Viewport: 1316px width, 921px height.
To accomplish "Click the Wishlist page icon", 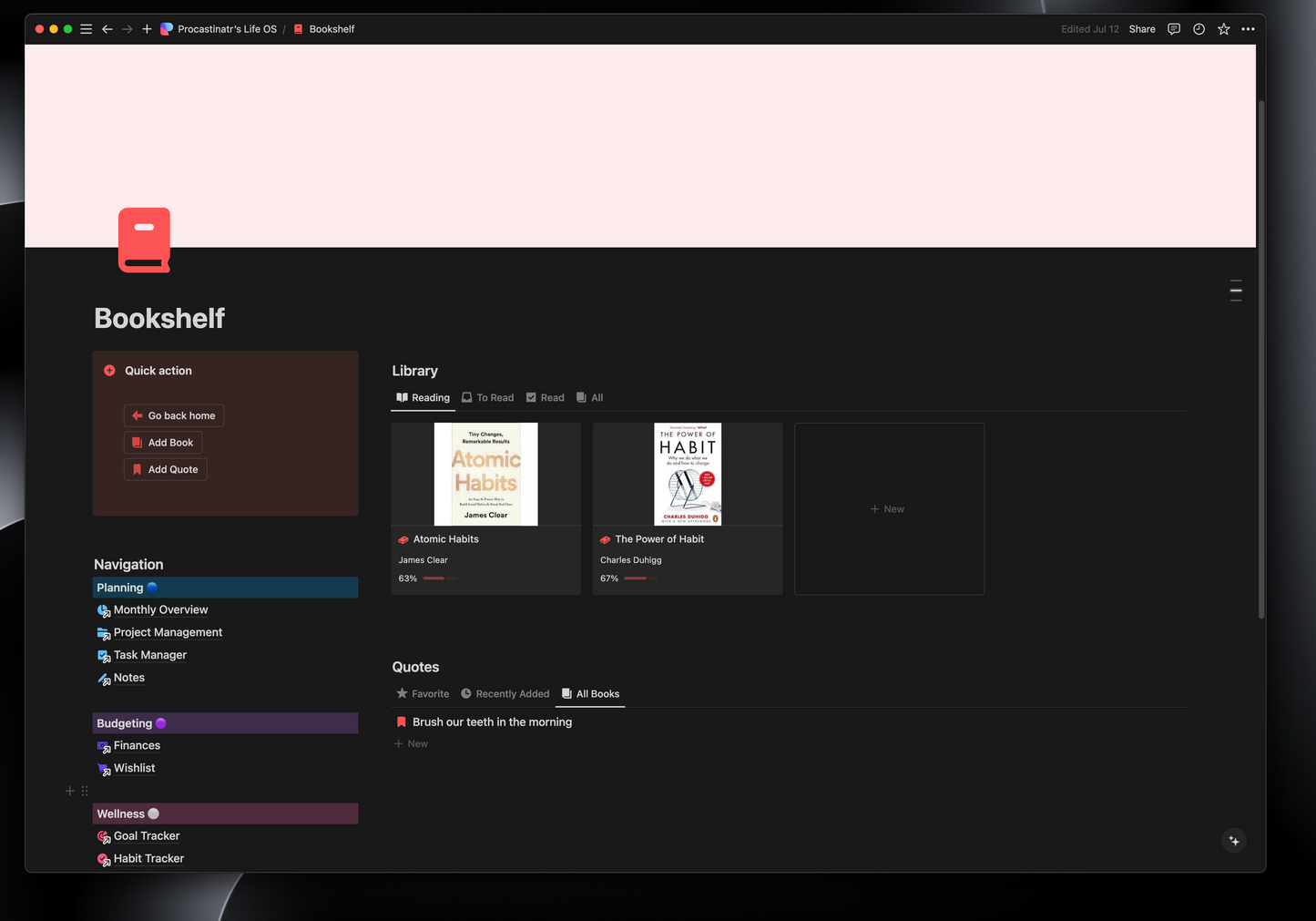I will coord(104,769).
